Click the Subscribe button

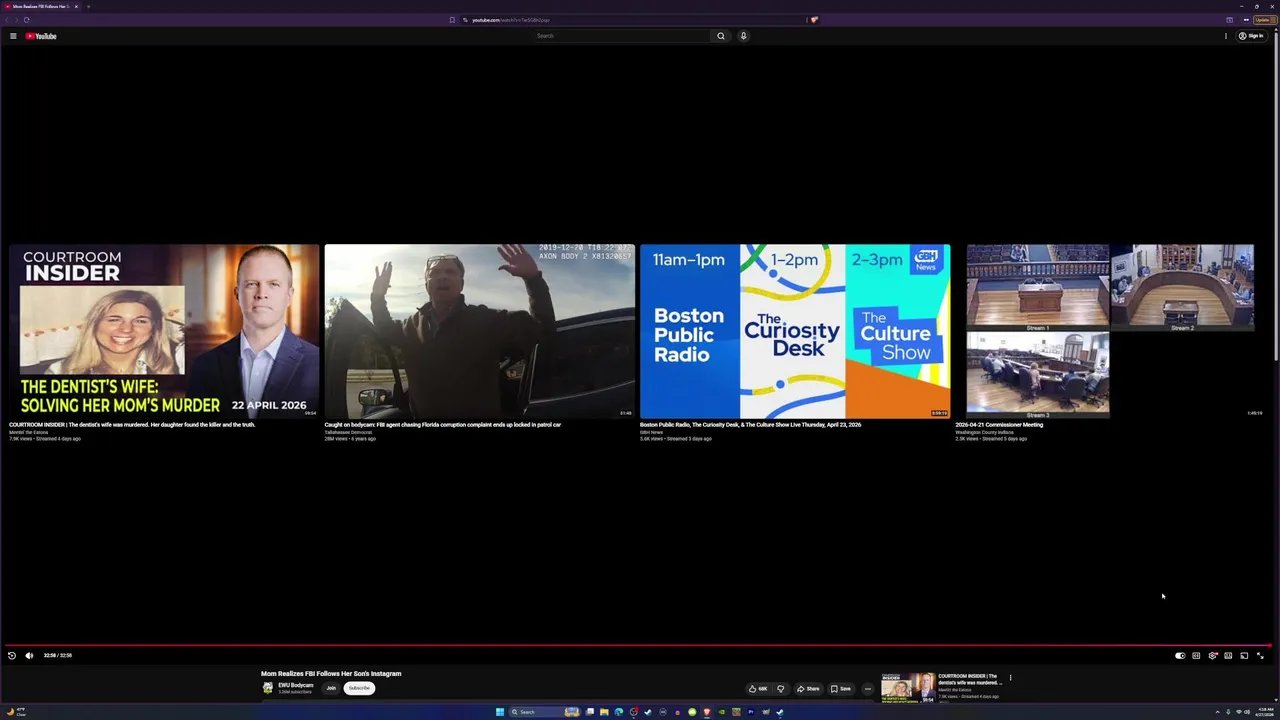359,688
